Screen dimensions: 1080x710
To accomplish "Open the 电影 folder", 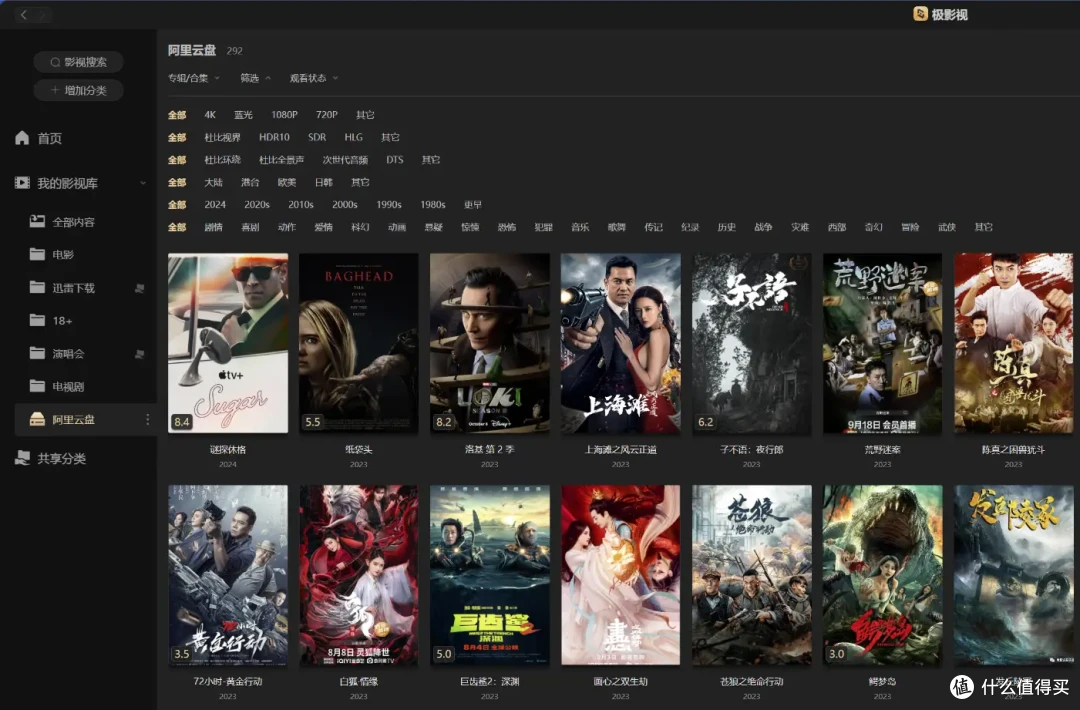I will click(52, 254).
